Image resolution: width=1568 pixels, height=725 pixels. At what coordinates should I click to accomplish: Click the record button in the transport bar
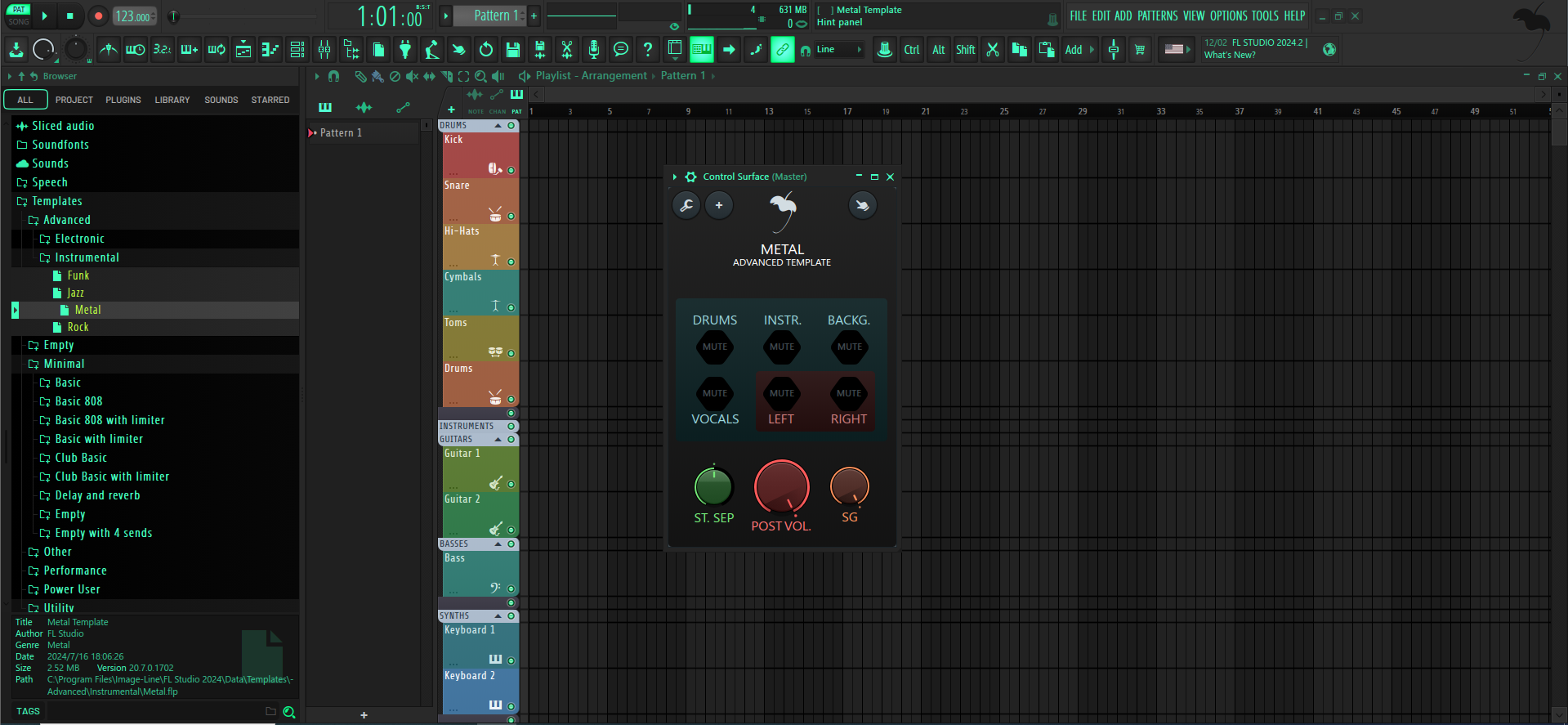tap(98, 16)
